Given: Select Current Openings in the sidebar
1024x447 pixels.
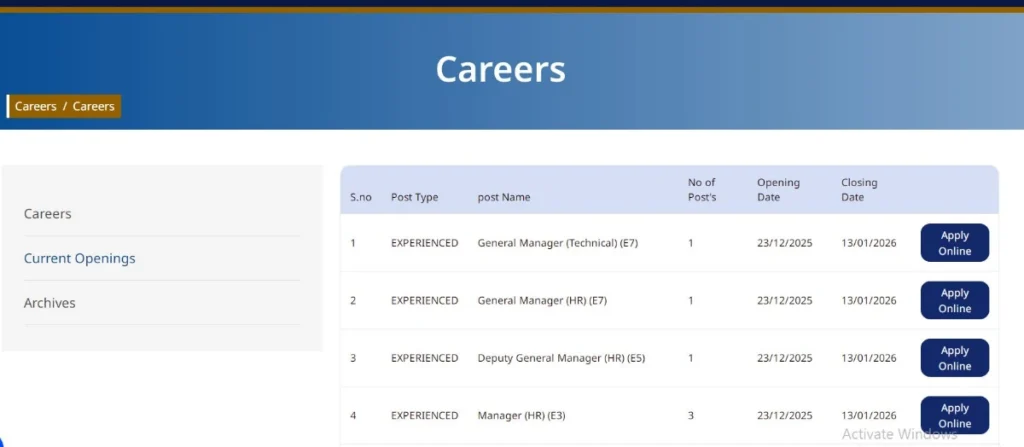Looking at the screenshot, I should pos(80,258).
